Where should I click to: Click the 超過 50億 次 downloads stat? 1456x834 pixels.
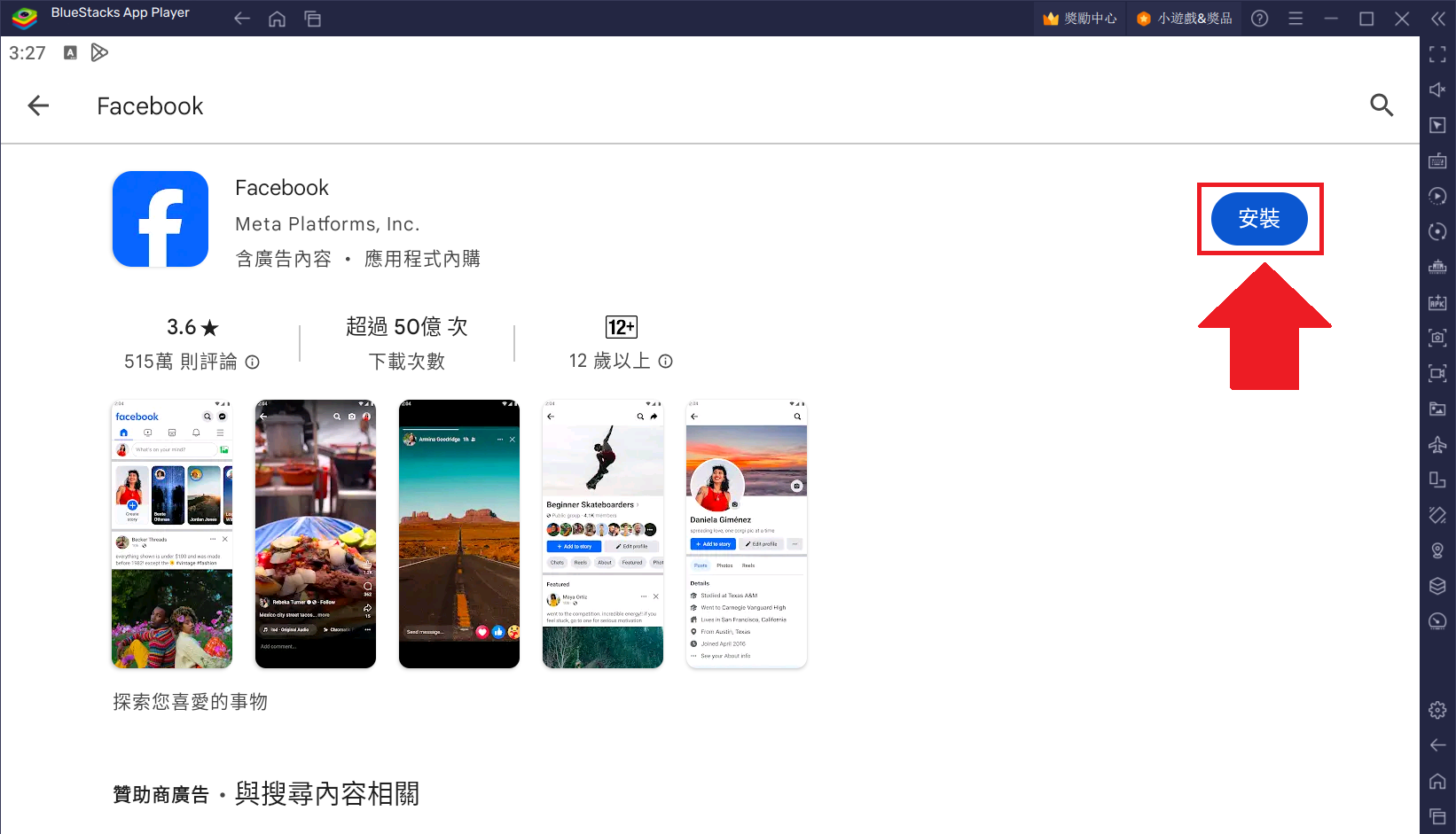[x=407, y=327]
